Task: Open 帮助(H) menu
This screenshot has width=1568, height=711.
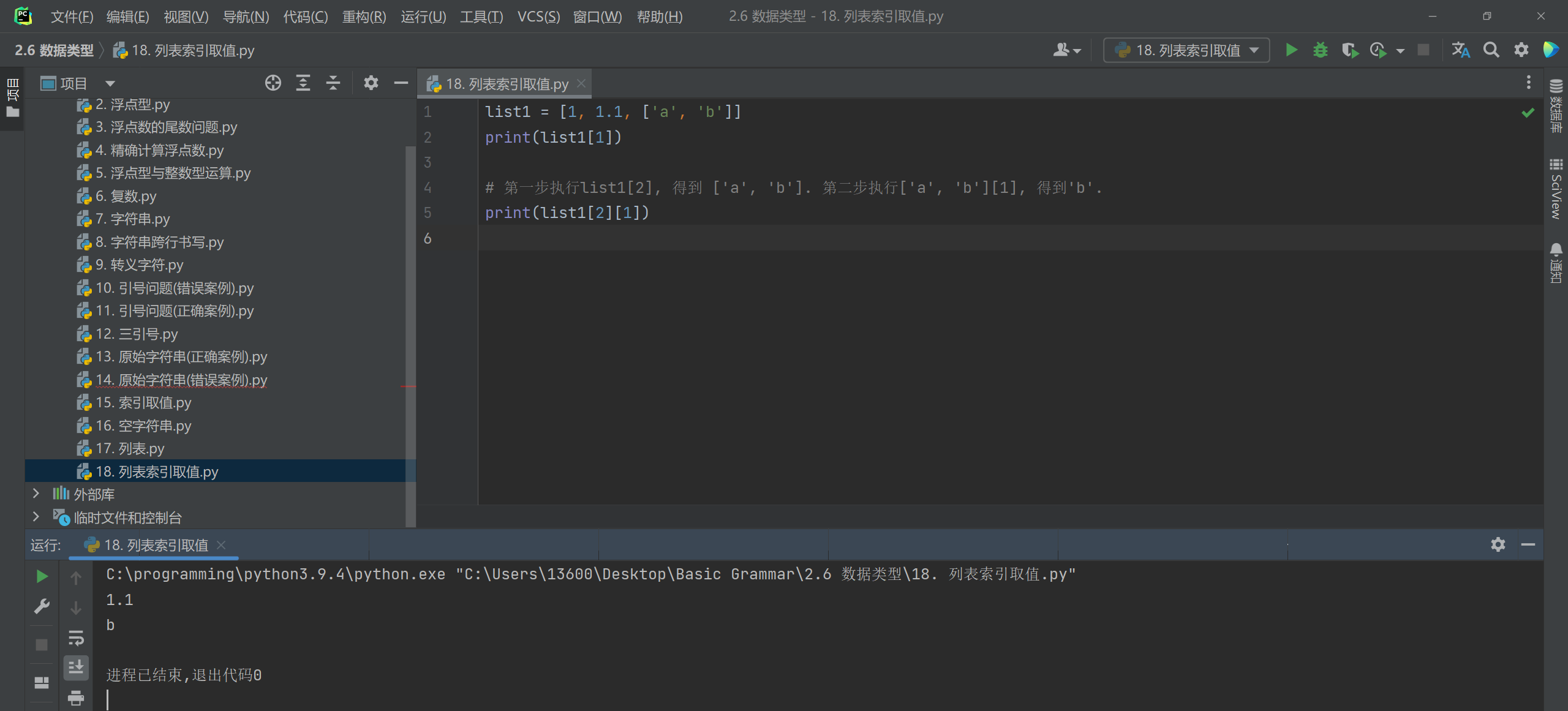Action: (660, 17)
